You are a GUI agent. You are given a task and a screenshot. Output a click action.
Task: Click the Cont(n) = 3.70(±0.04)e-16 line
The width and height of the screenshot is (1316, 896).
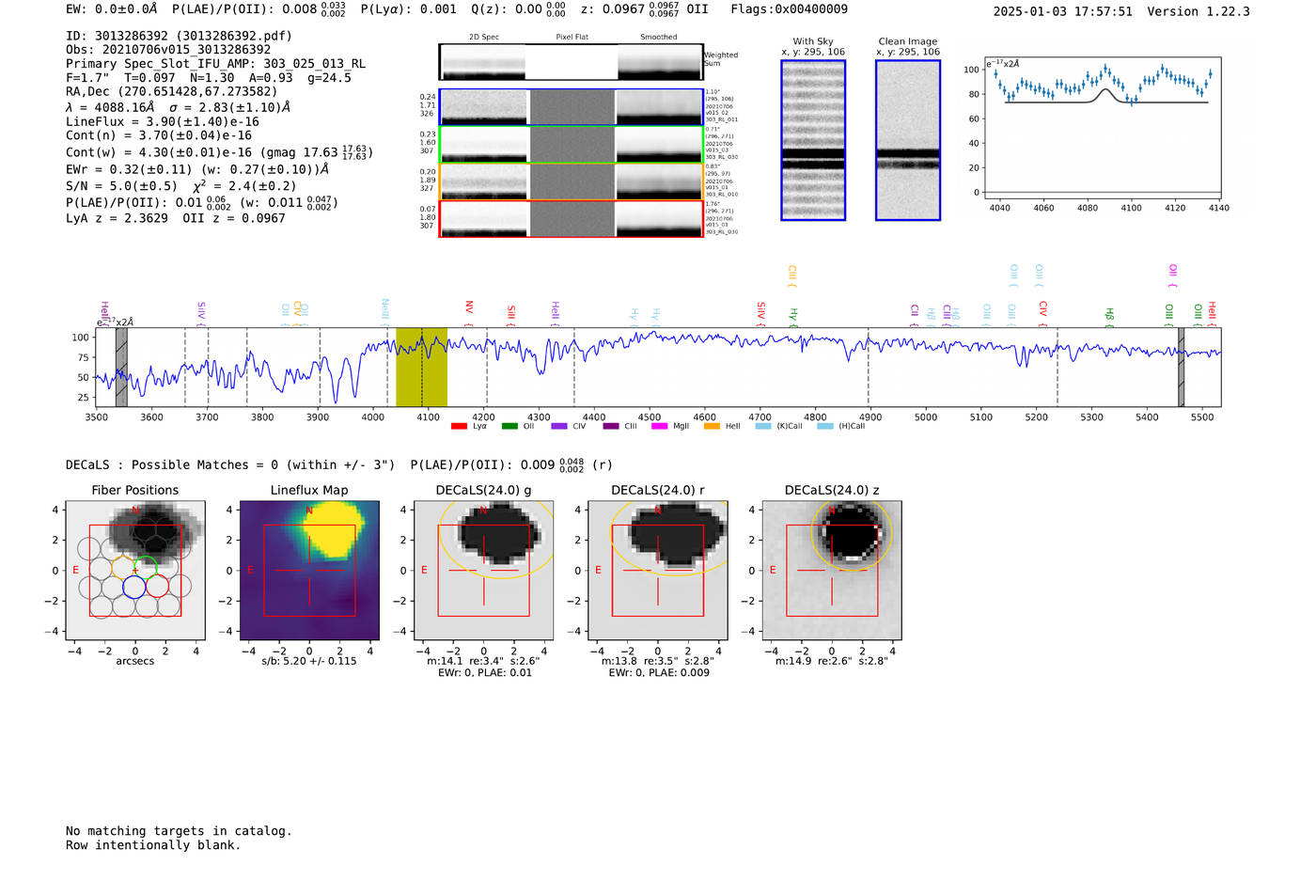coord(159,135)
